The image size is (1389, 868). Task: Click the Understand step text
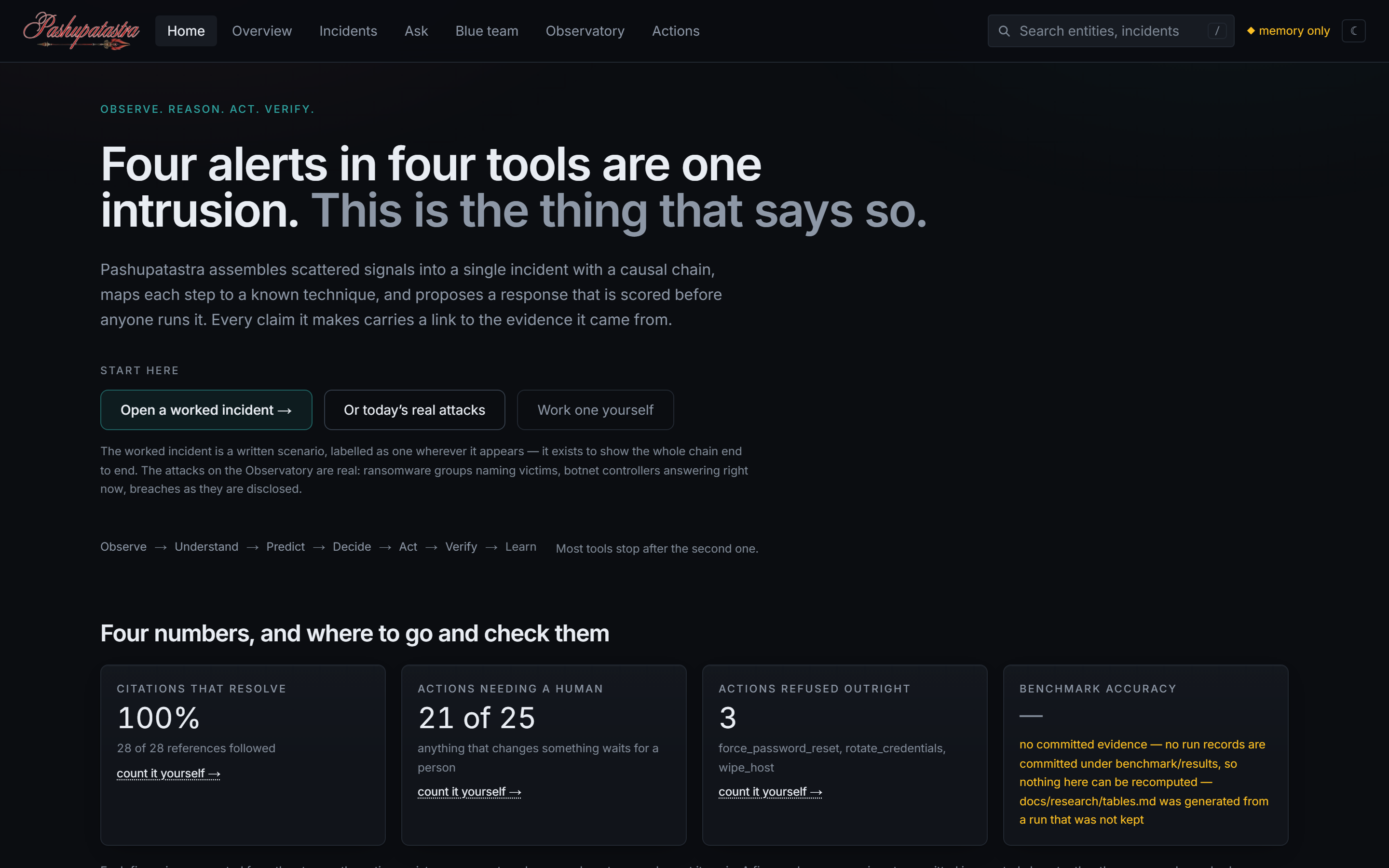click(206, 546)
